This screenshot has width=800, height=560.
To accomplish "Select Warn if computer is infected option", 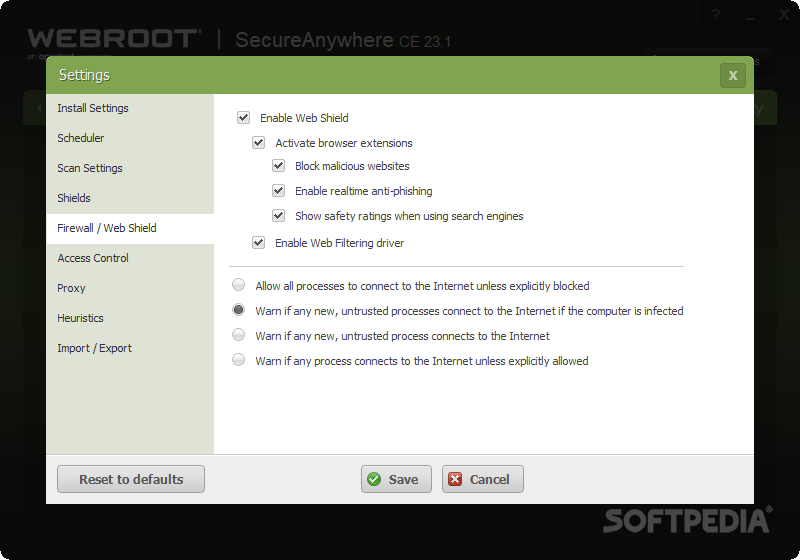I will 238,310.
